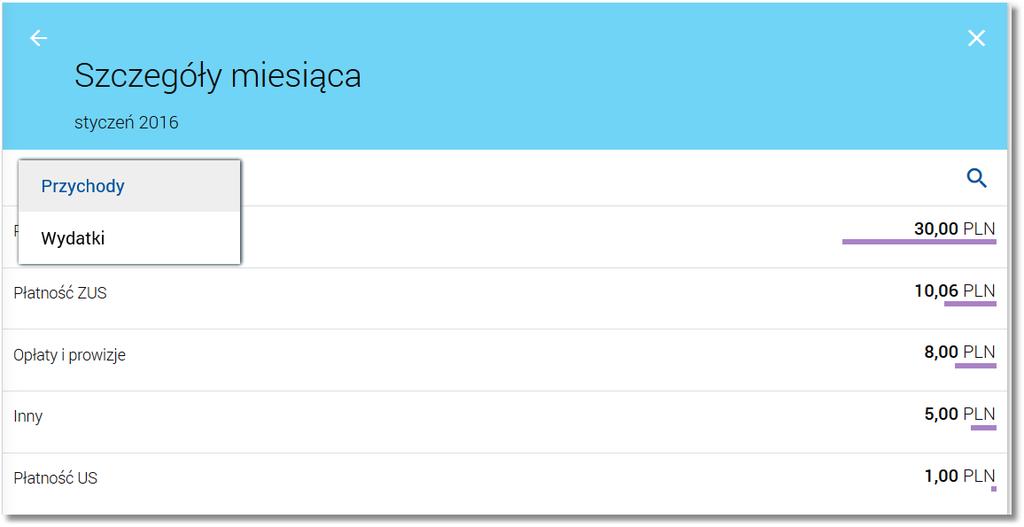Click the purple bar under 5,00 PLN
The image size is (1024, 527).
click(984, 428)
